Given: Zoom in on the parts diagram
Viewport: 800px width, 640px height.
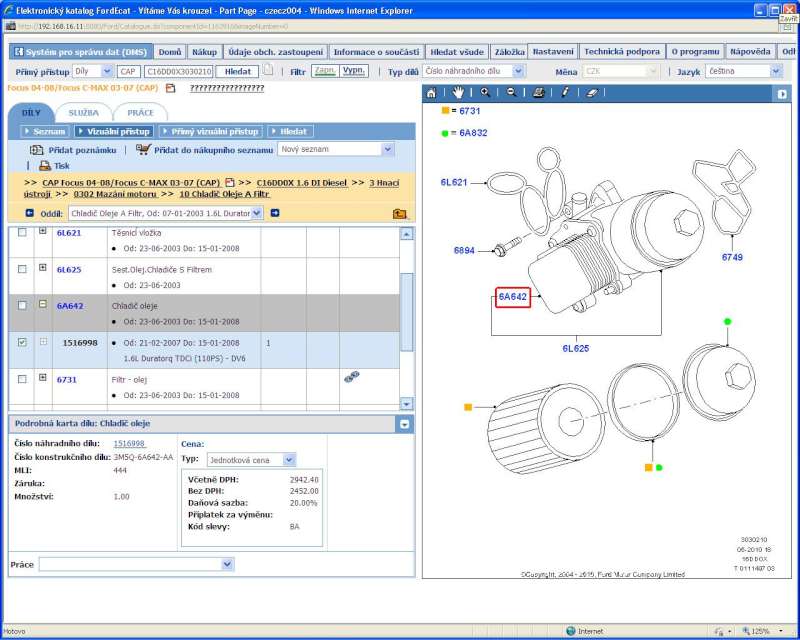Looking at the screenshot, I should (485, 92).
